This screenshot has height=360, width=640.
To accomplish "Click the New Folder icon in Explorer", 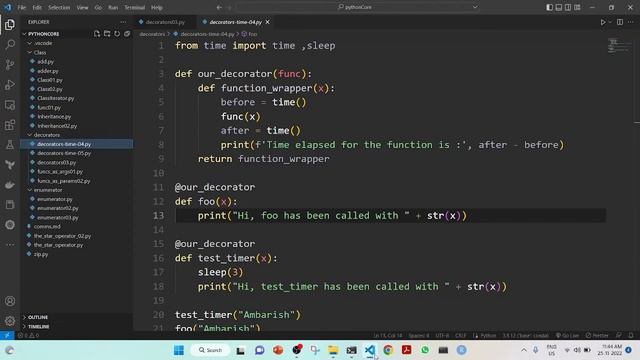I will point(107,34).
